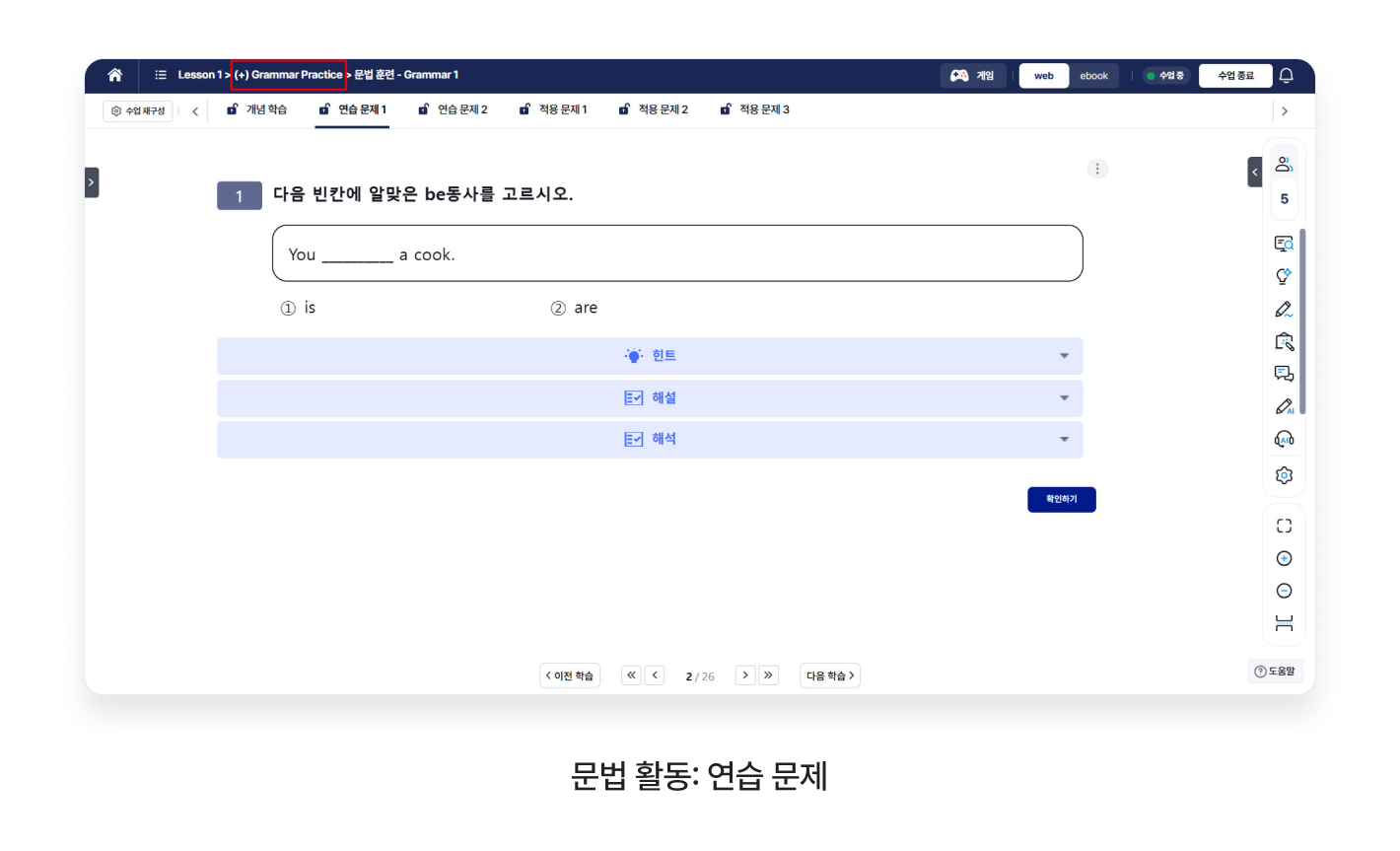
Task: Expand the 해설 dropdown arrow
Action: click(x=1065, y=398)
